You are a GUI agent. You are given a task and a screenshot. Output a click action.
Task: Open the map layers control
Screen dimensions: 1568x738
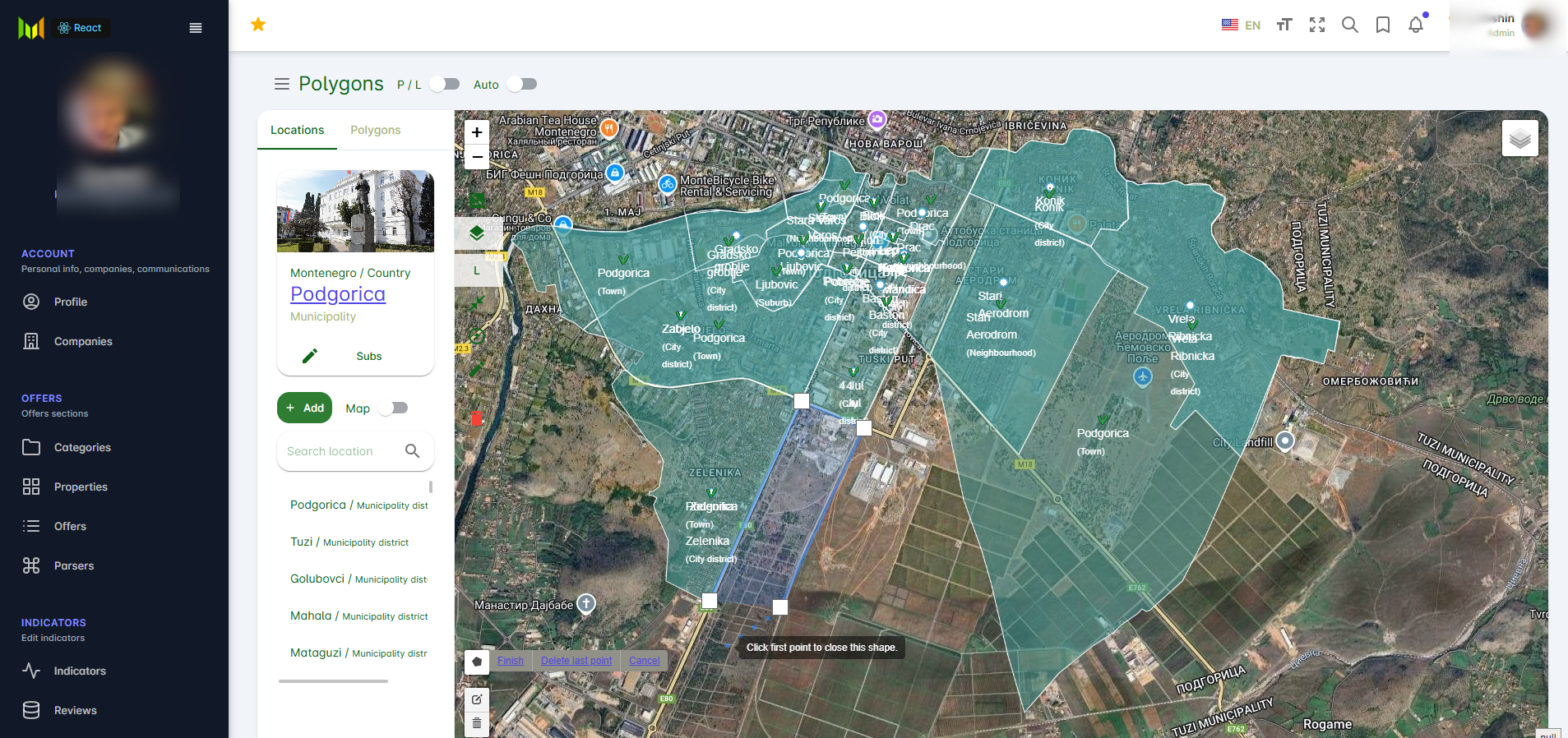pyautogui.click(x=1520, y=138)
